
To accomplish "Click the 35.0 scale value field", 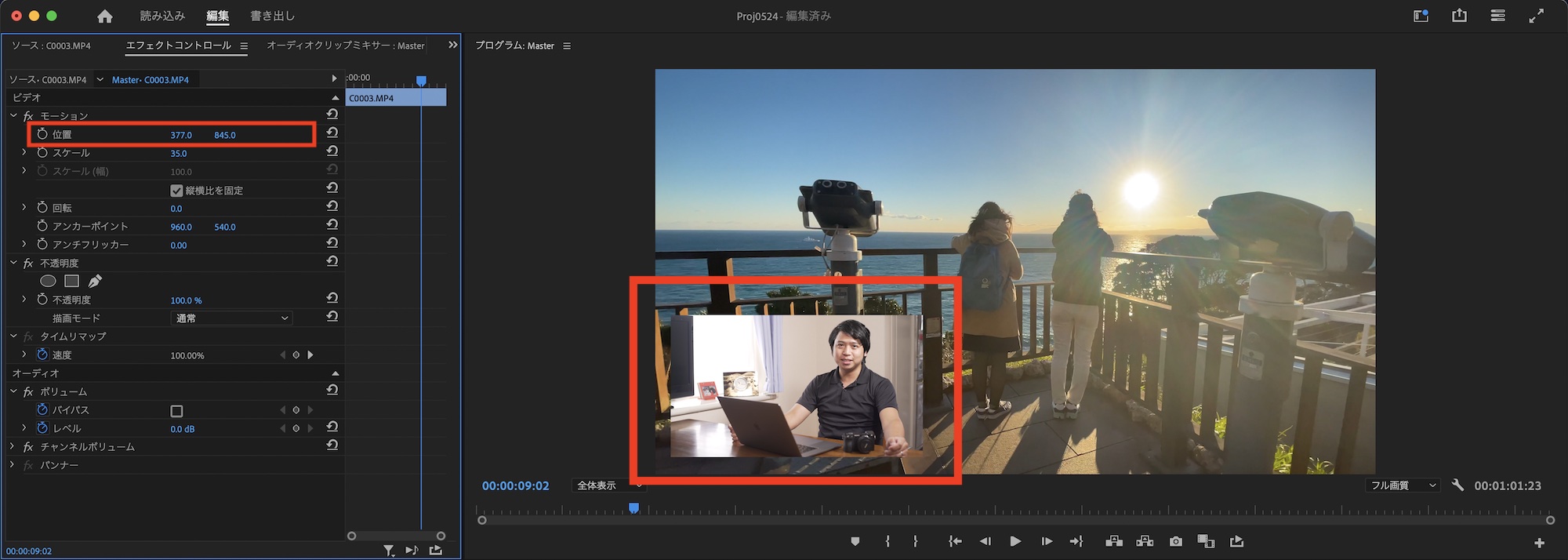I will tap(179, 154).
